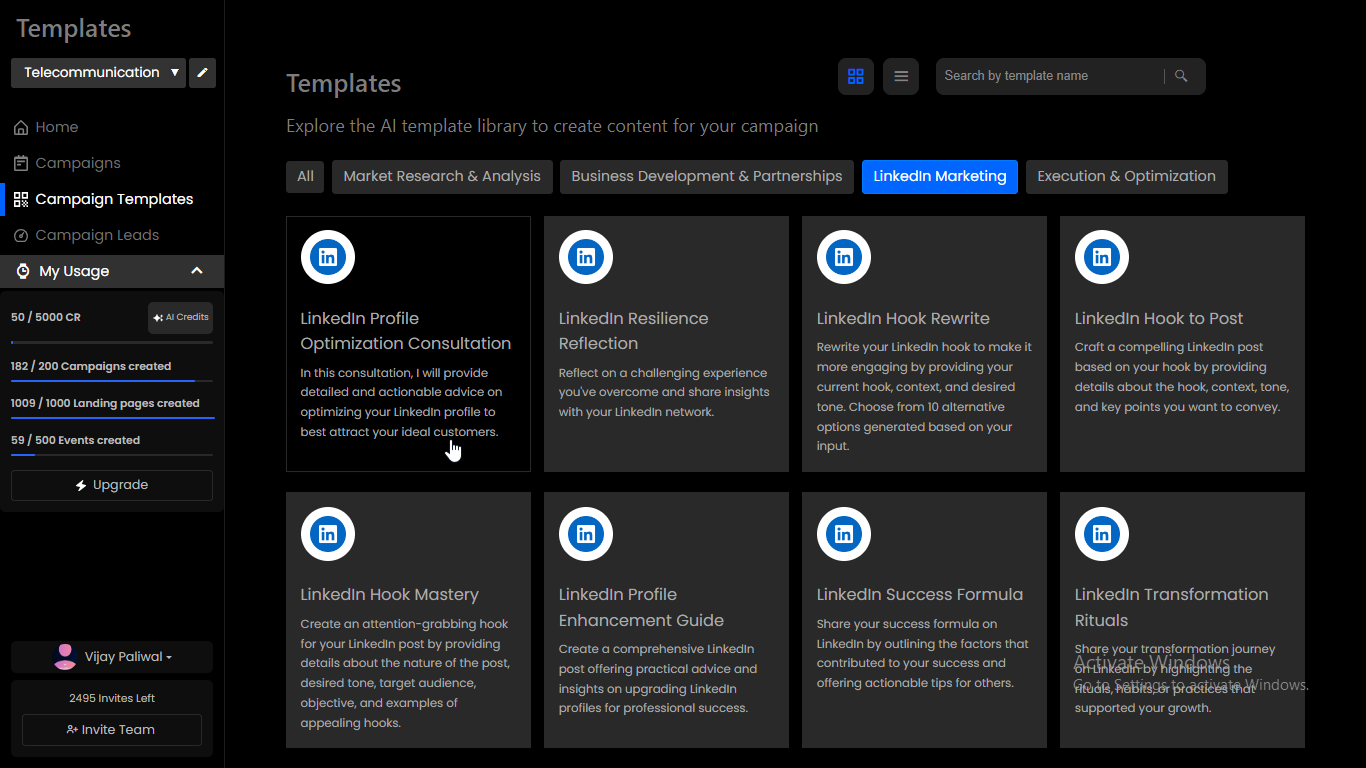Click the Campaigns clipboard icon
1366x768 pixels.
21,163
